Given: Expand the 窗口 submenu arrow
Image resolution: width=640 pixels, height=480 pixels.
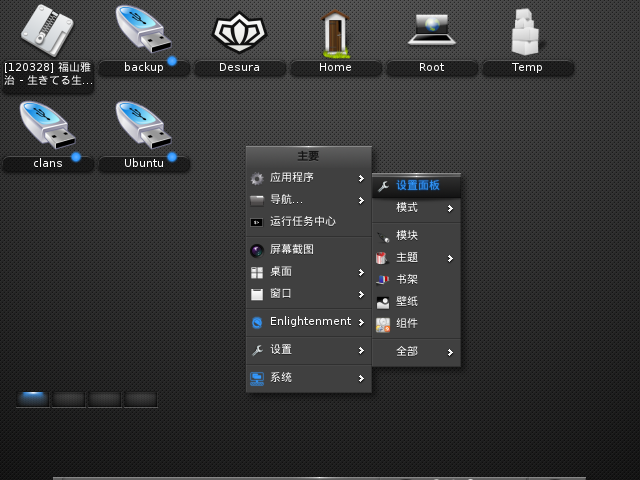Looking at the screenshot, I should tap(361, 294).
